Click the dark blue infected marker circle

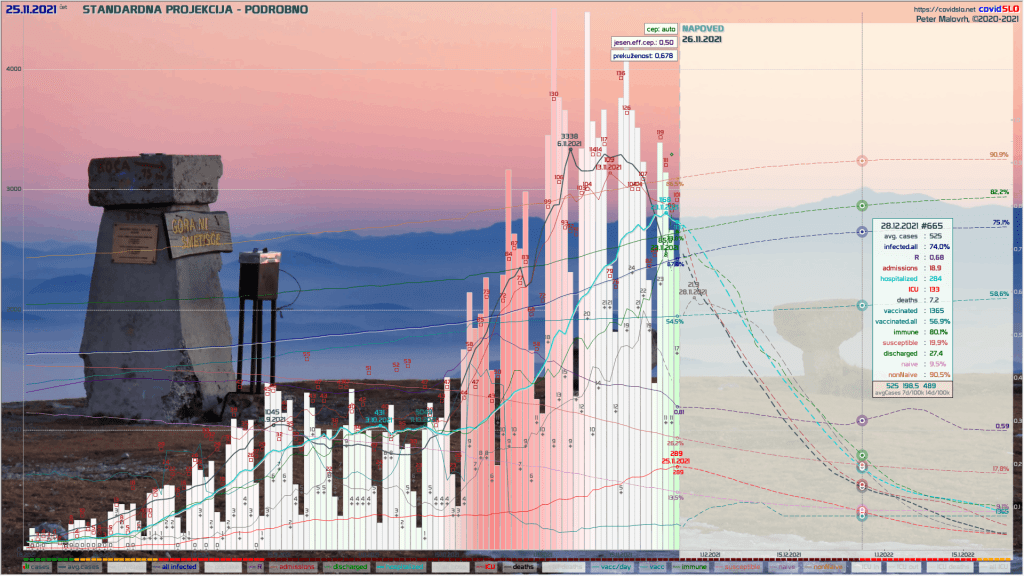862,232
